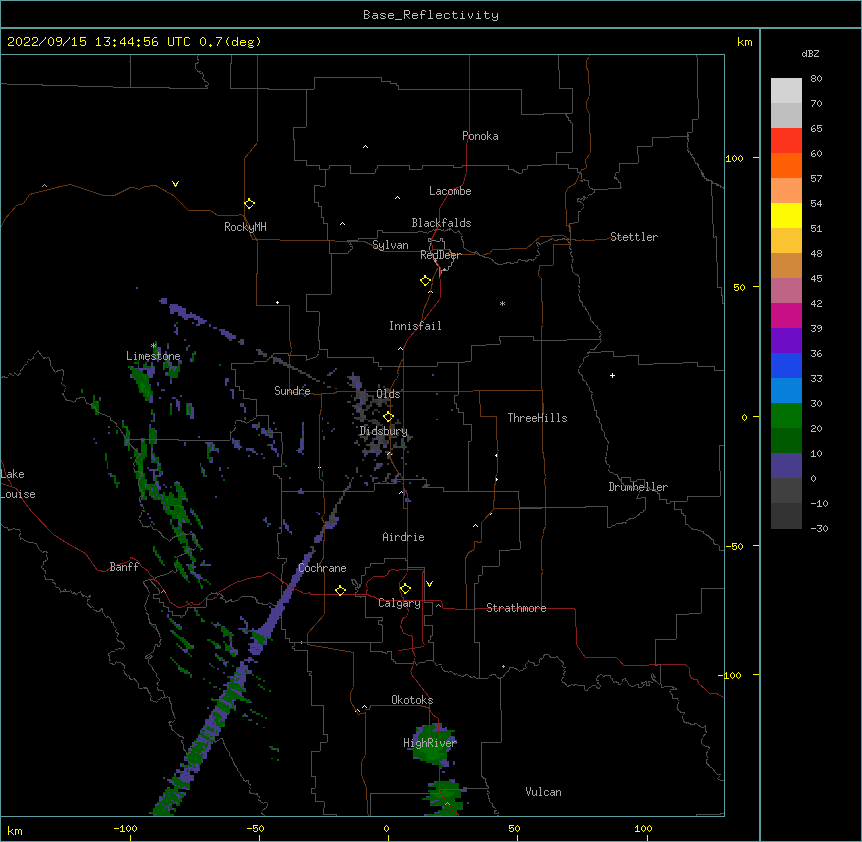Click the km unit label at top right
The image size is (862, 842).
744,42
